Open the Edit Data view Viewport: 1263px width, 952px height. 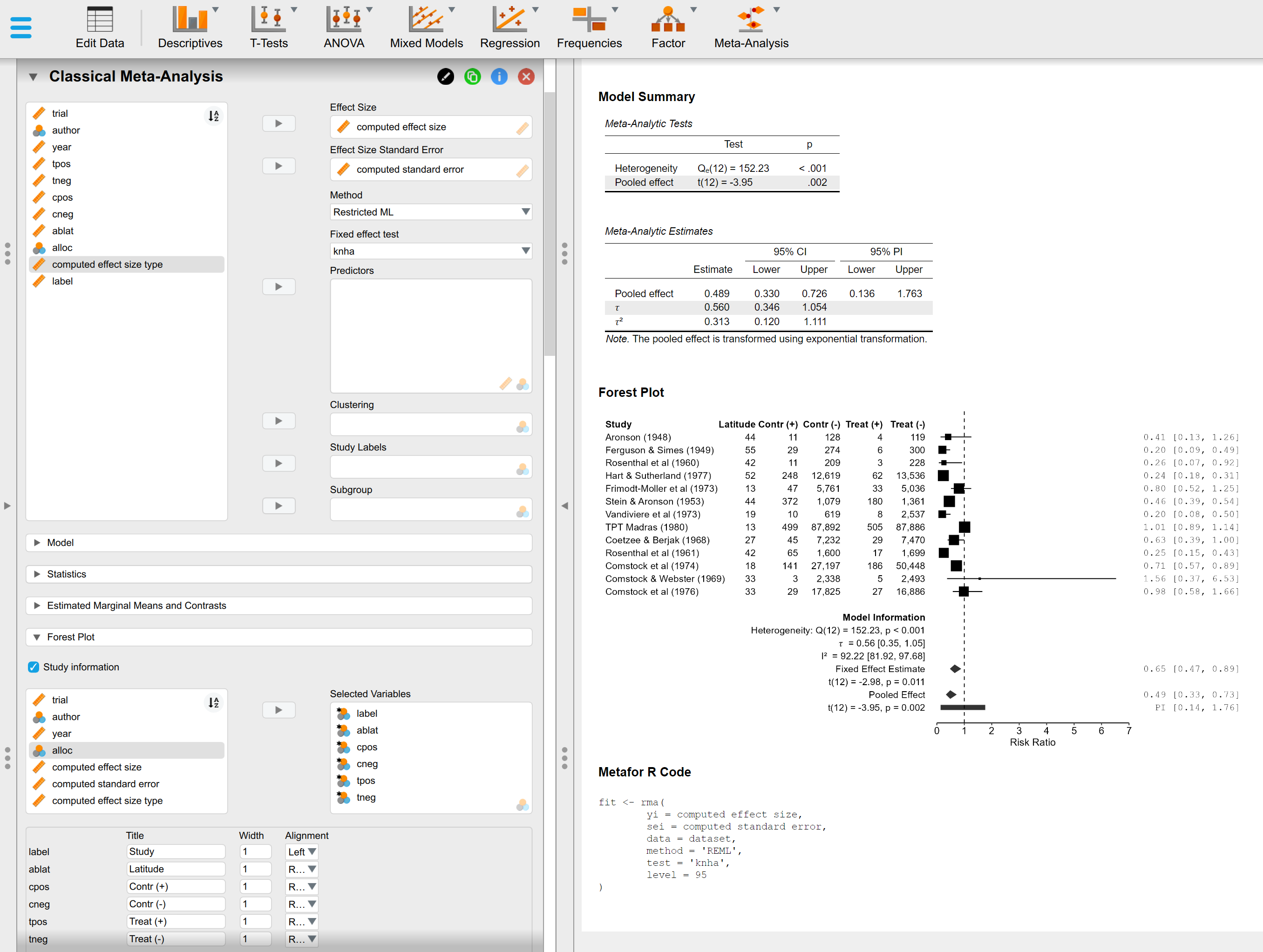tap(99, 27)
